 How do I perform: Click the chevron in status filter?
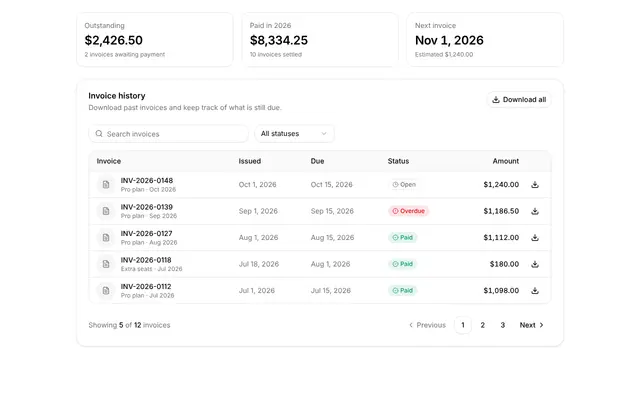(x=324, y=133)
